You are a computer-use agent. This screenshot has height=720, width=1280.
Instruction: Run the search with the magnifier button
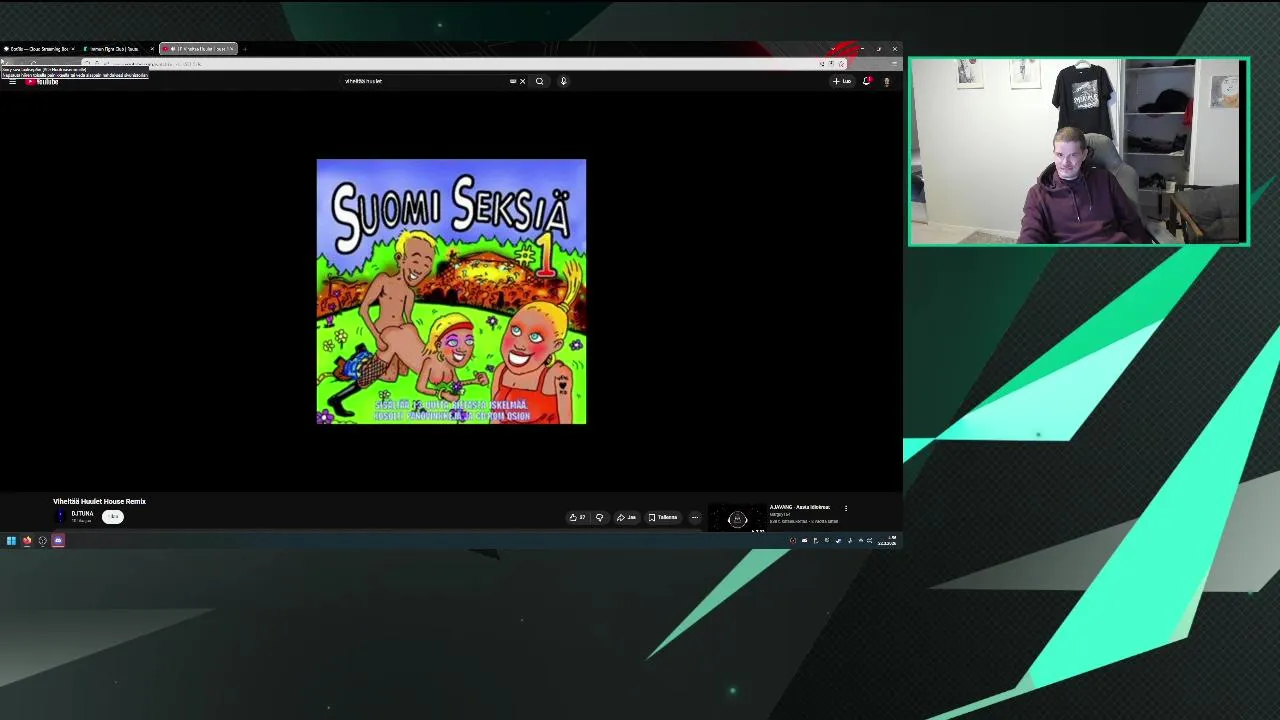(x=539, y=81)
